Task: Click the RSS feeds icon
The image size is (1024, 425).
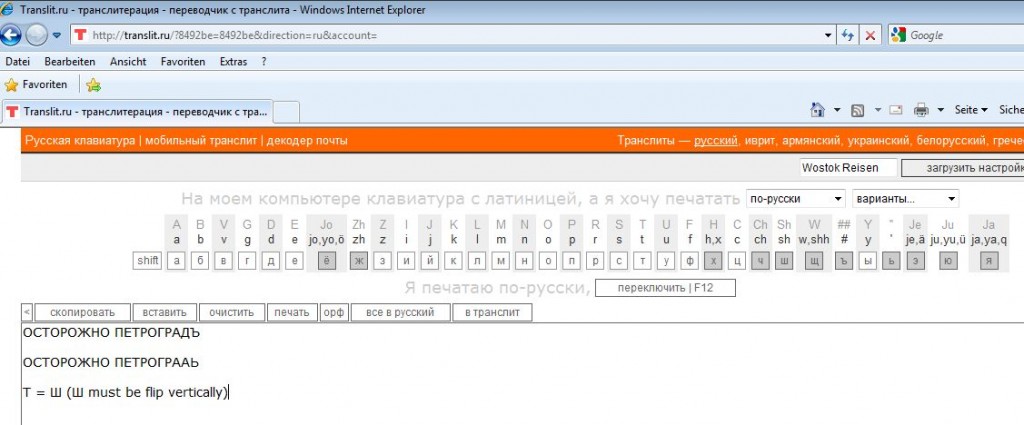Action: click(x=858, y=110)
